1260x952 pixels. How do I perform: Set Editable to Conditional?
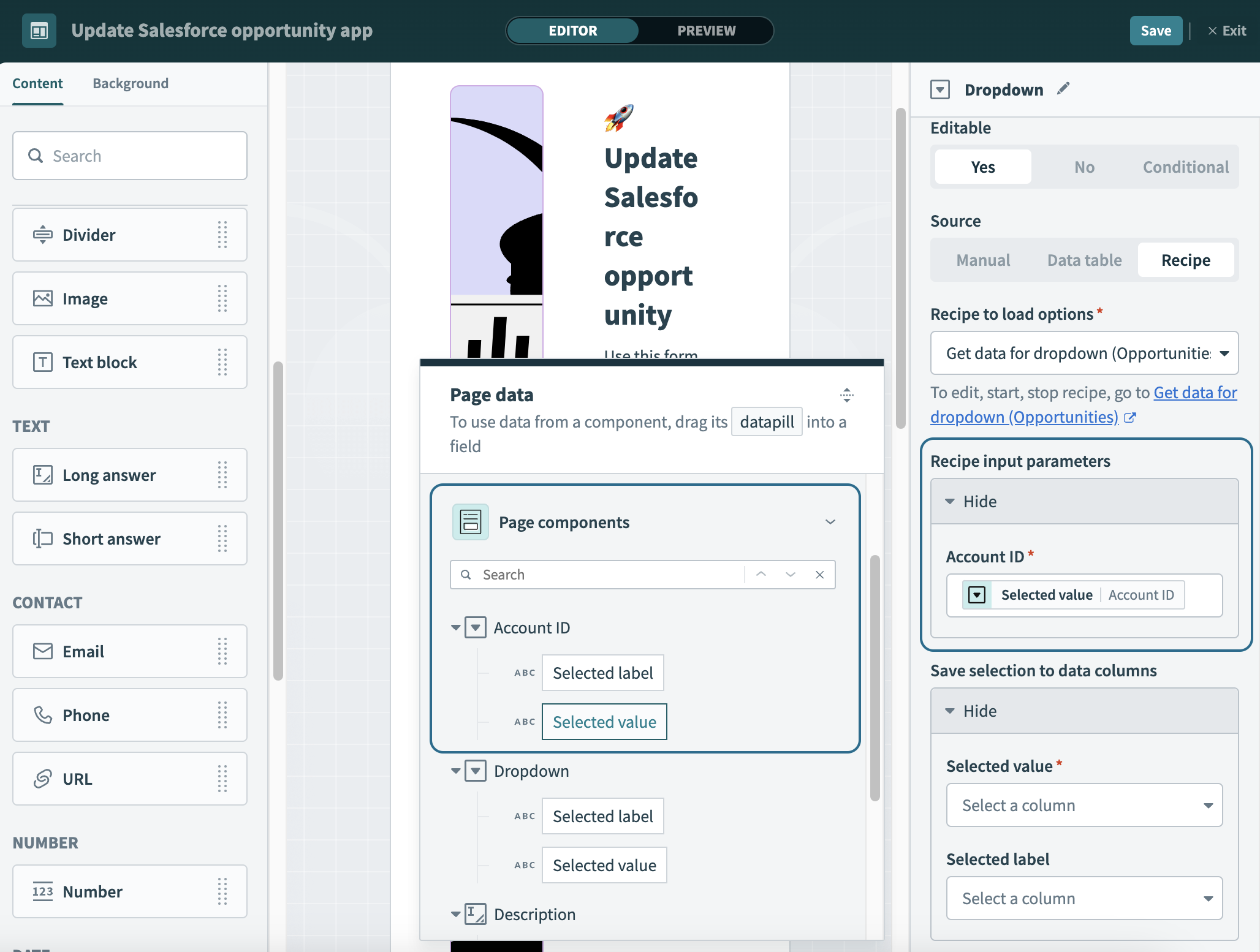click(1185, 167)
